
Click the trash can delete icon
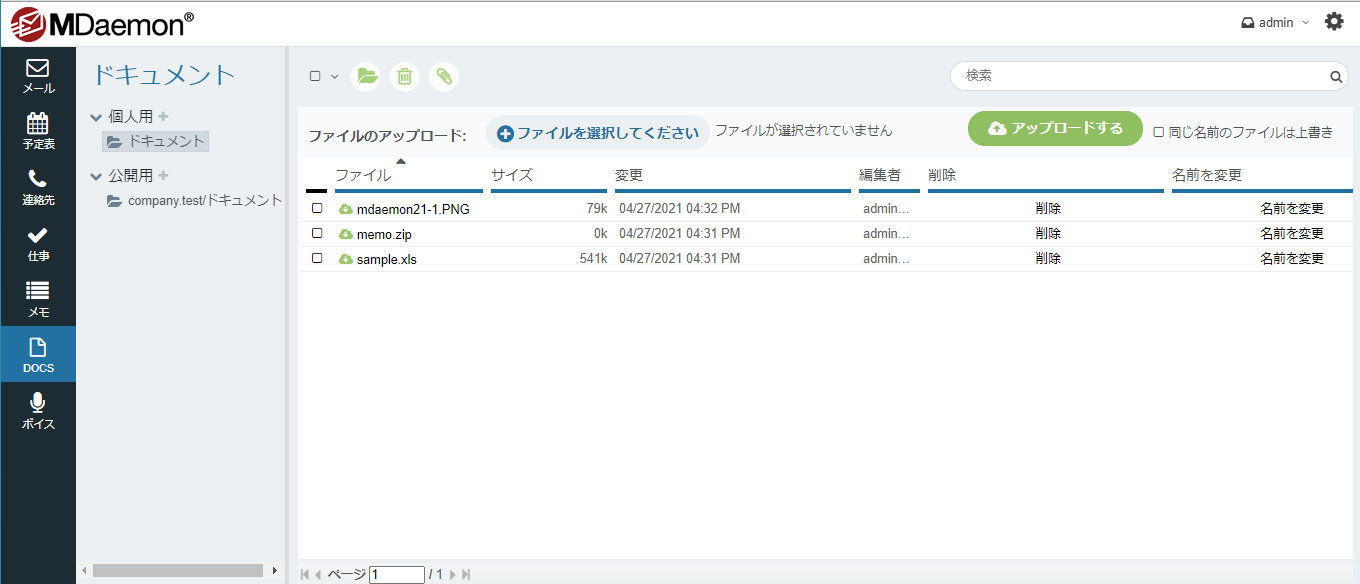coord(404,76)
